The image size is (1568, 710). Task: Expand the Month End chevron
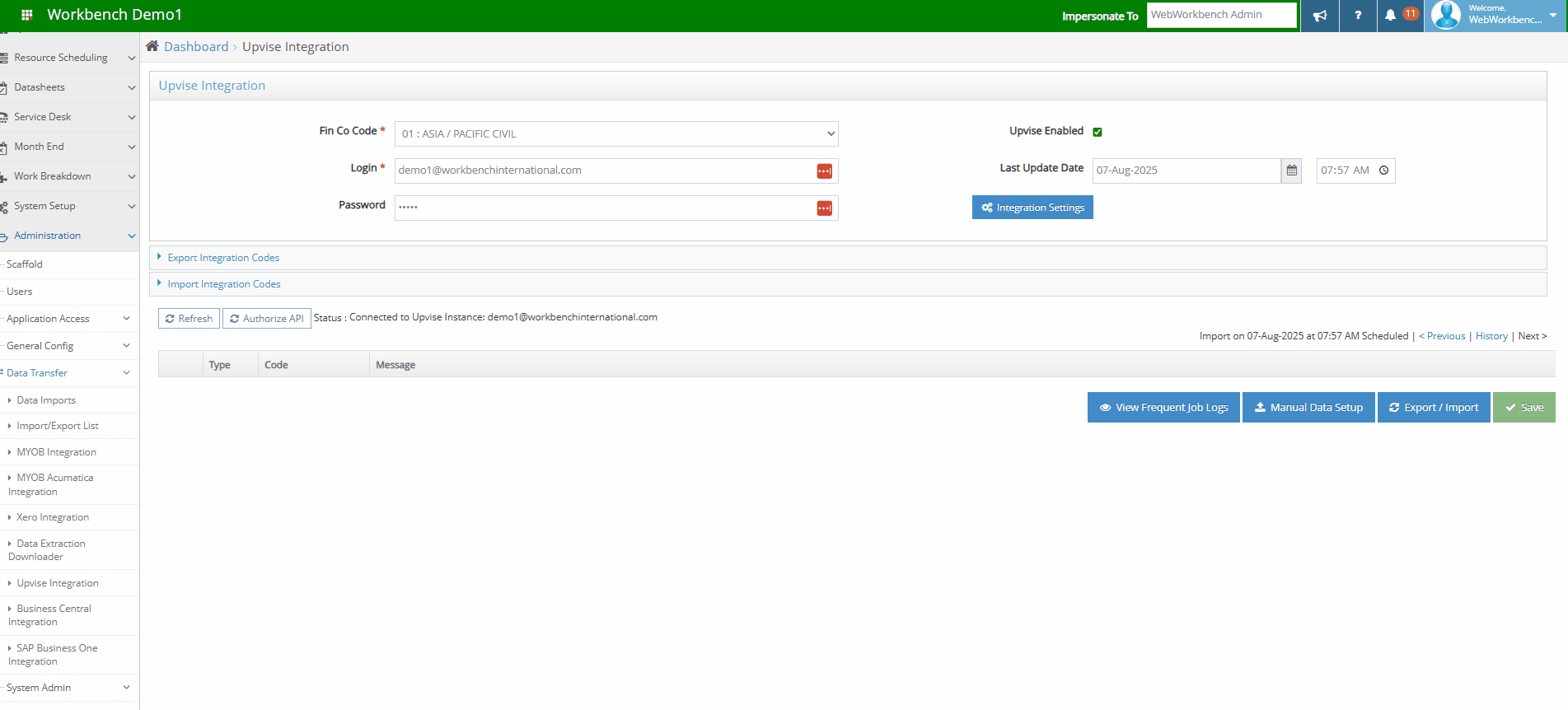coord(131,147)
